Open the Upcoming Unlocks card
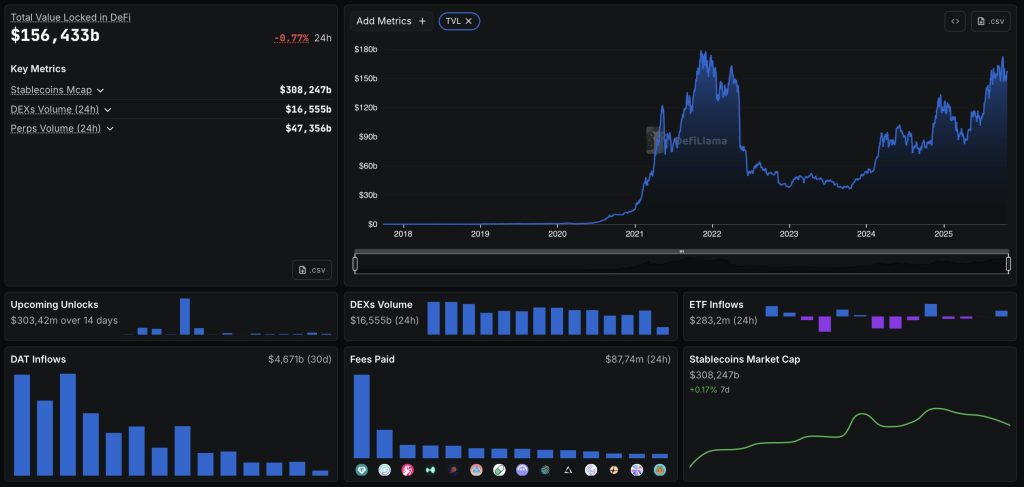The image size is (1024, 487). [x=170, y=317]
